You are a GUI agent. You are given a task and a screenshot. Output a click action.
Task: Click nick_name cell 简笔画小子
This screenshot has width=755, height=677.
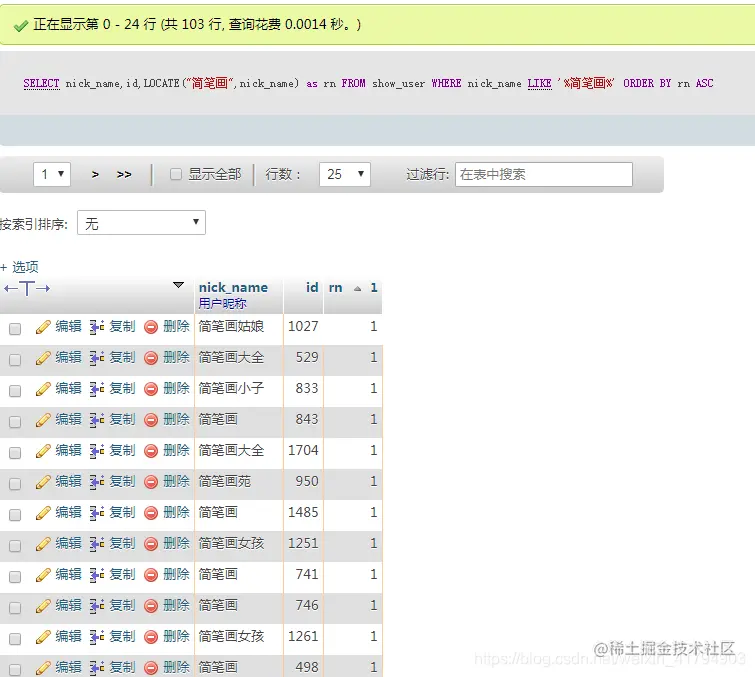tap(231, 388)
